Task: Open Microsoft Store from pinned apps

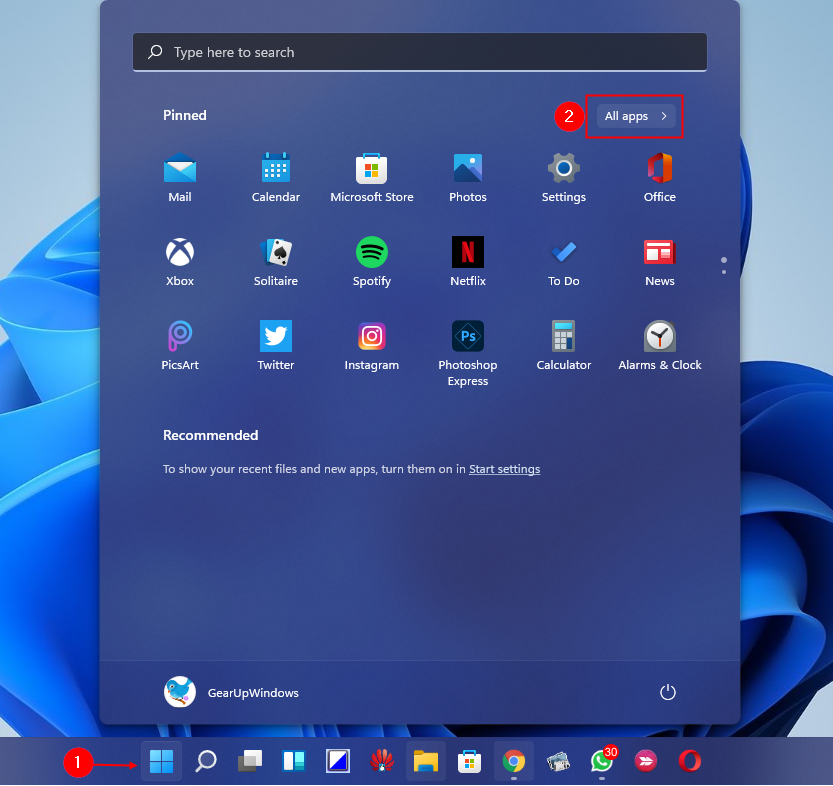Action: point(372,178)
